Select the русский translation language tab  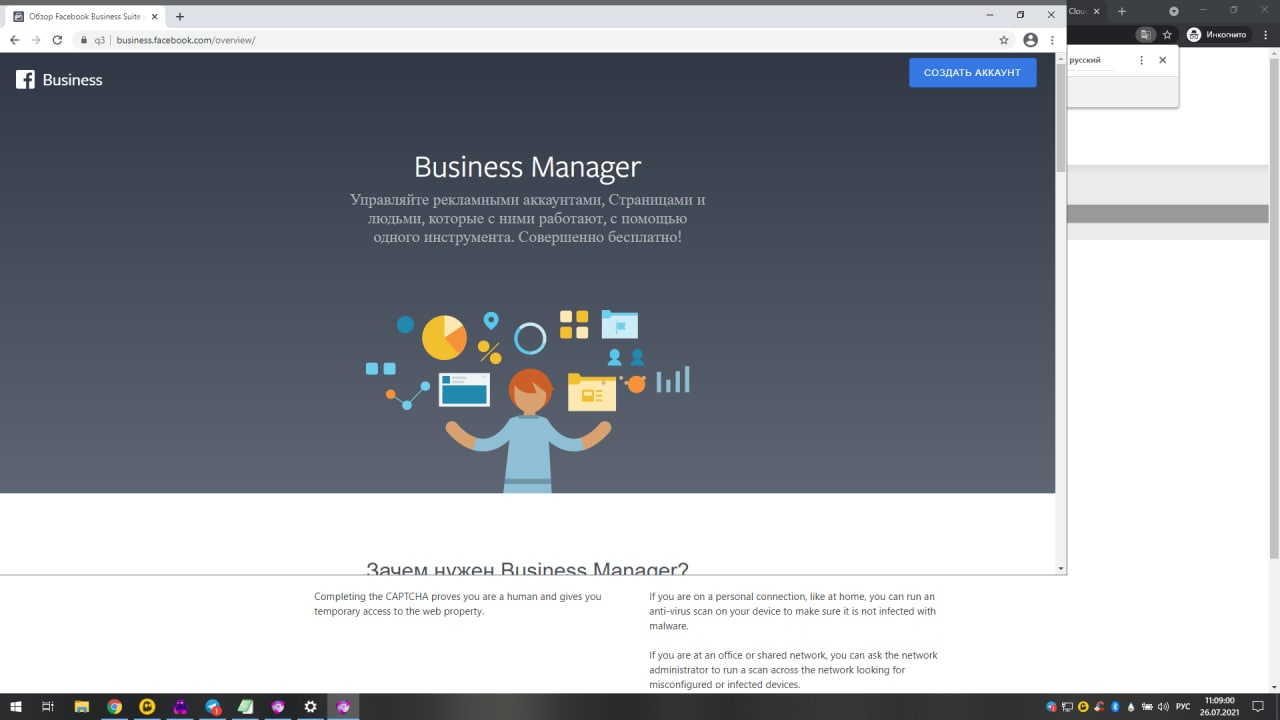tap(1085, 60)
